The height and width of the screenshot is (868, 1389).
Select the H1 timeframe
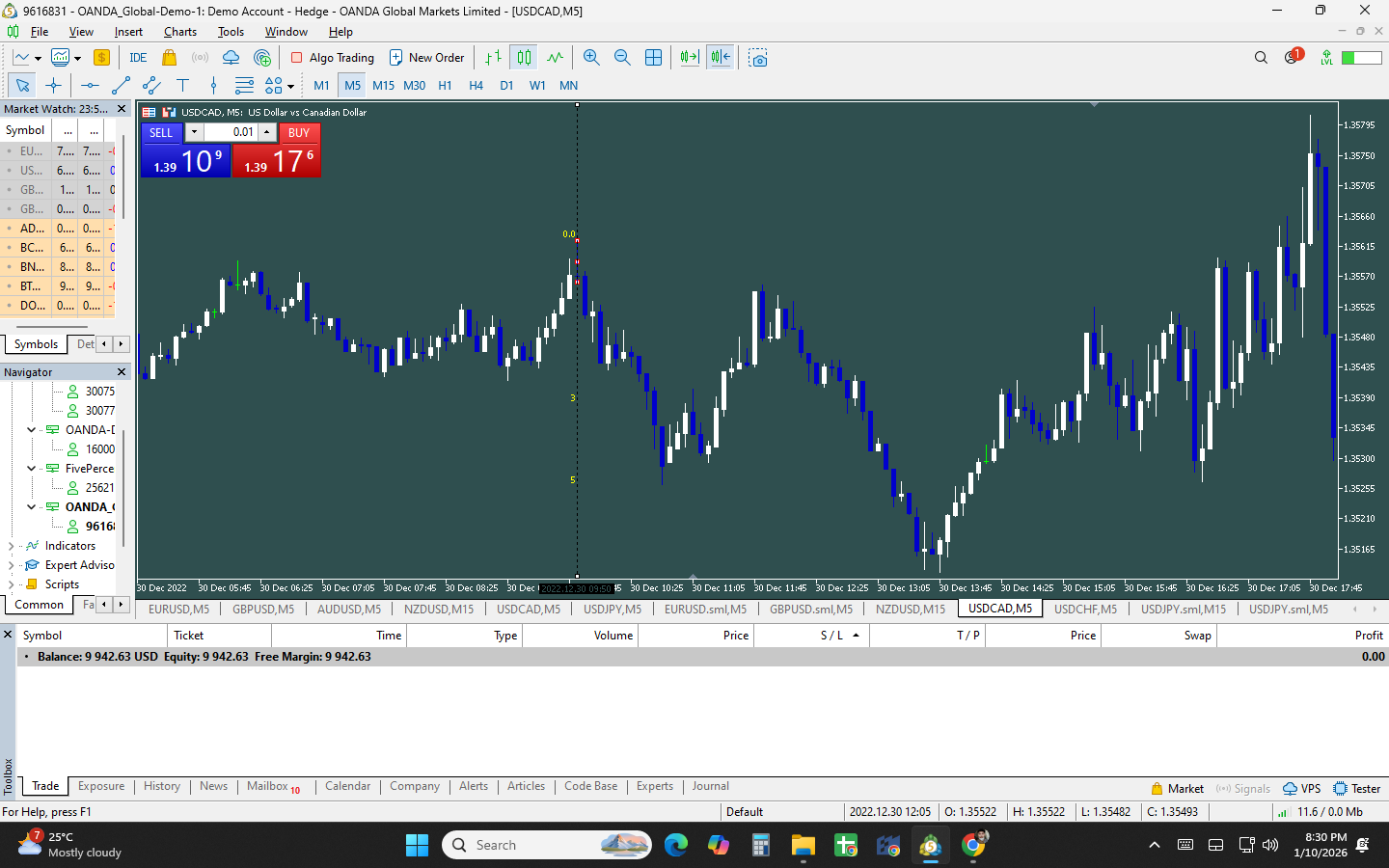coord(445,86)
